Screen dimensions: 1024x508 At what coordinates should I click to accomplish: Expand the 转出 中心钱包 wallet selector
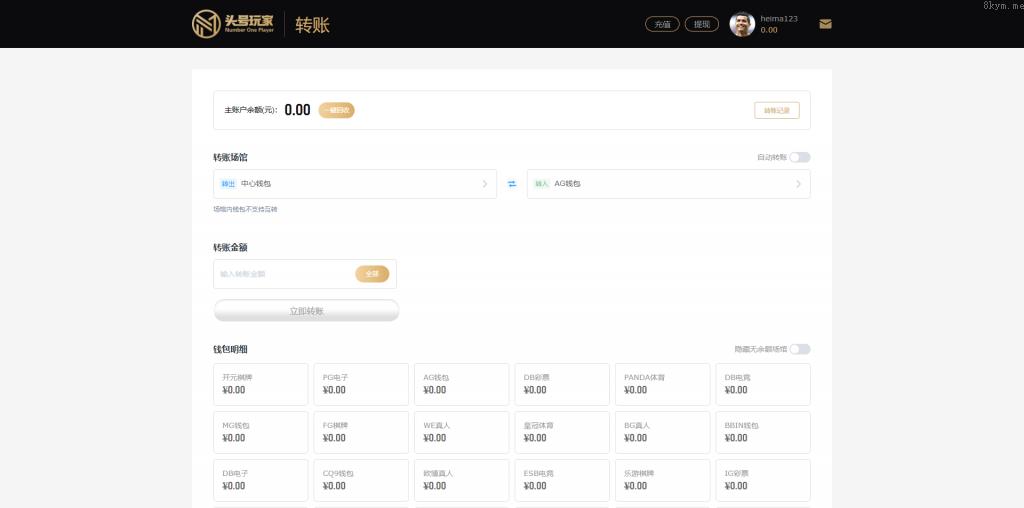click(355, 184)
